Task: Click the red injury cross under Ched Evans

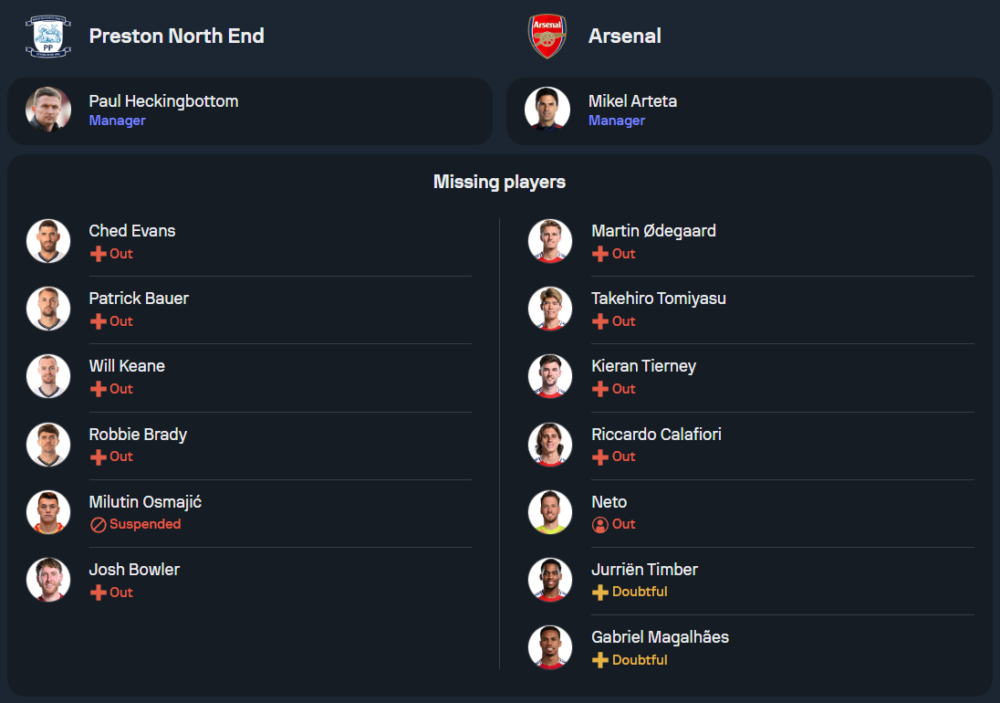Action: pyautogui.click(x=98, y=254)
